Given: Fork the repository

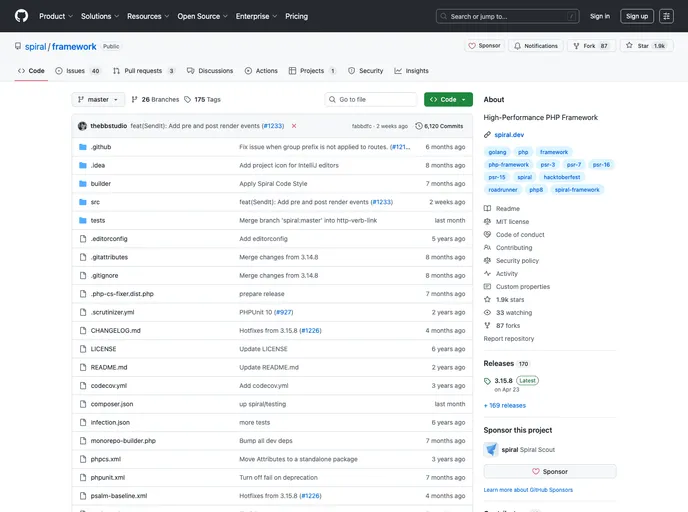Looking at the screenshot, I should pos(591,46).
